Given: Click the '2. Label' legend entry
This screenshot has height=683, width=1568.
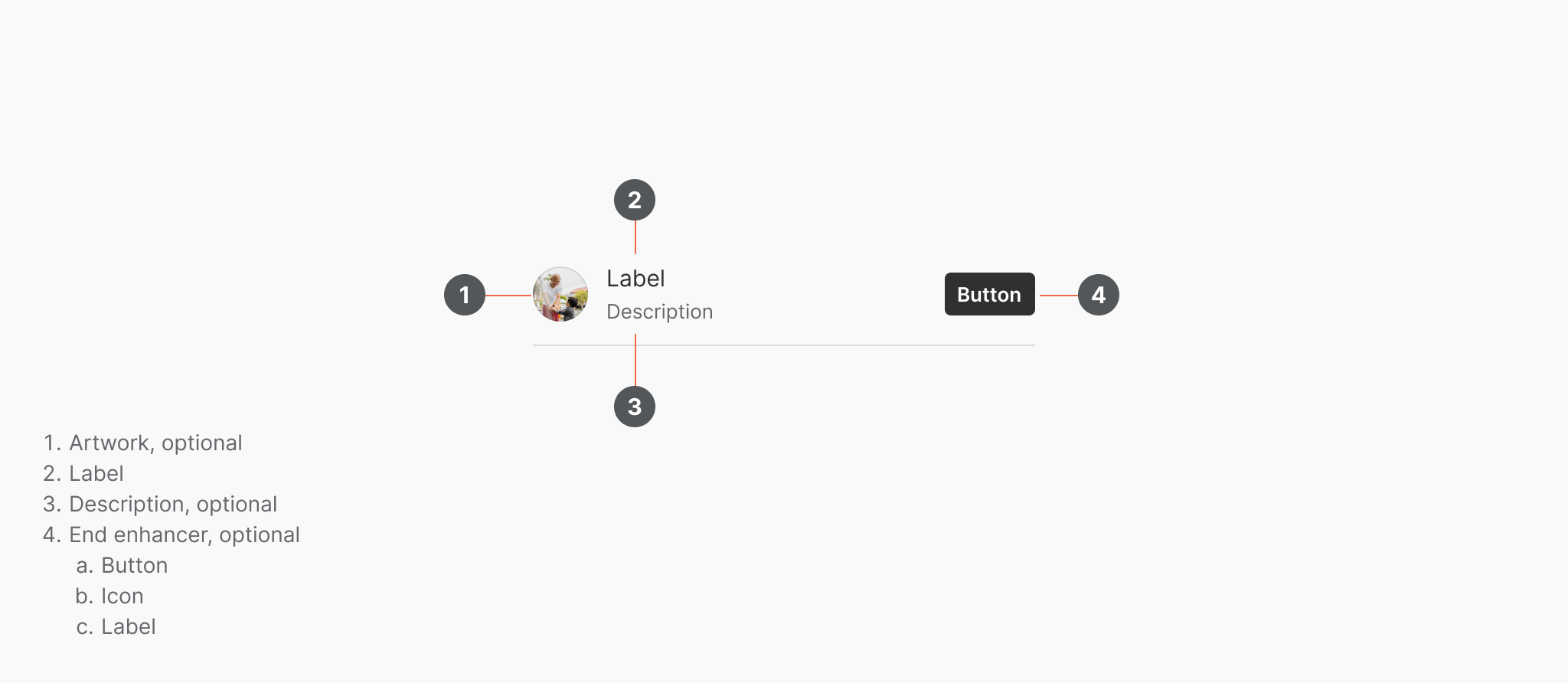Looking at the screenshot, I should click(83, 473).
